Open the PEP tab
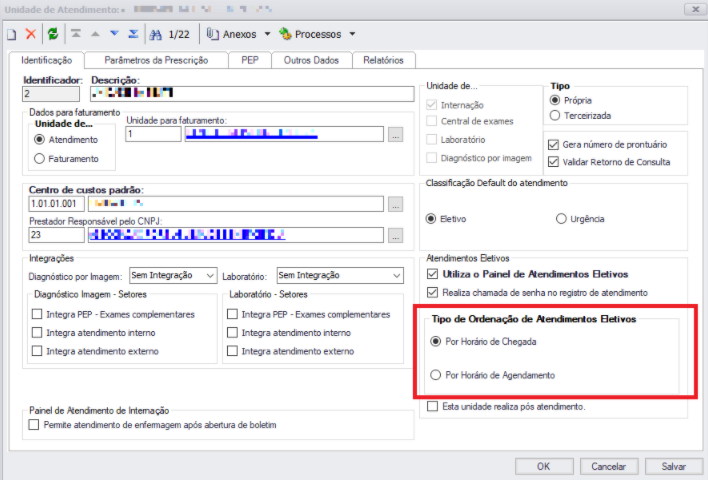This screenshot has height=480, width=708. (x=250, y=60)
